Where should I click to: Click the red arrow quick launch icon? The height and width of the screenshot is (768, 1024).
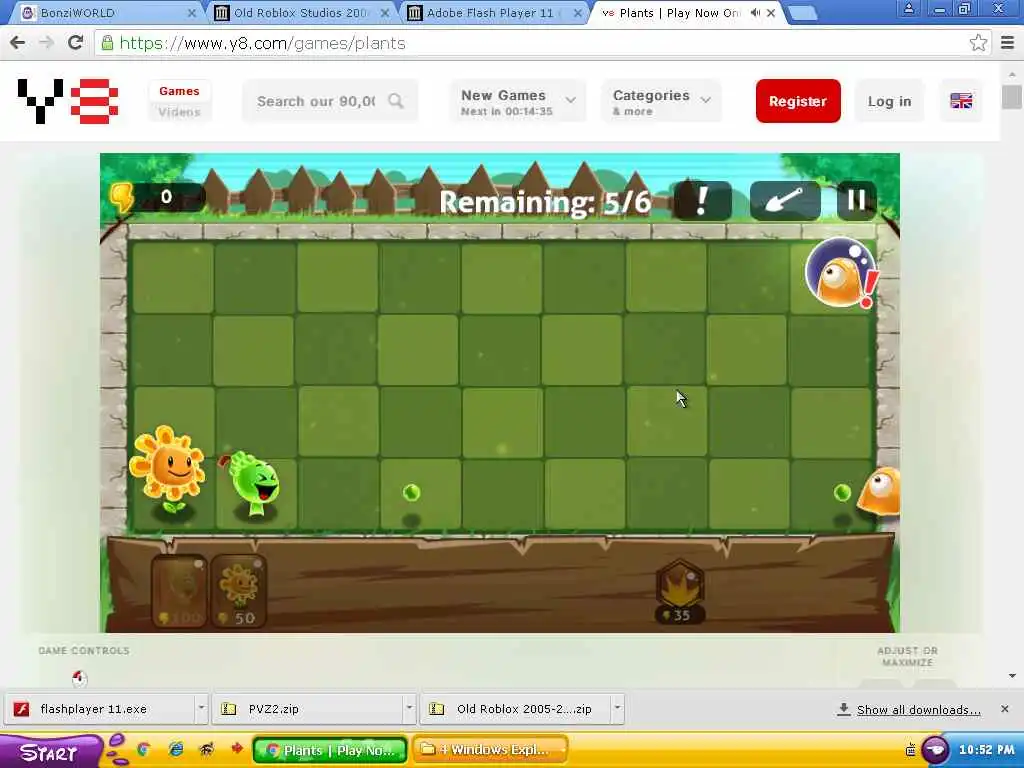[x=236, y=748]
